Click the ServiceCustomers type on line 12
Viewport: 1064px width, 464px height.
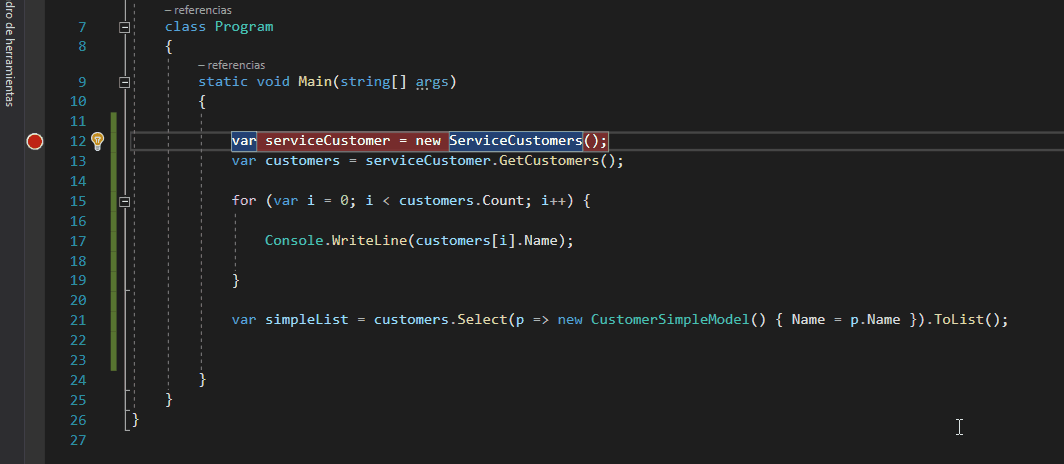[x=516, y=141]
